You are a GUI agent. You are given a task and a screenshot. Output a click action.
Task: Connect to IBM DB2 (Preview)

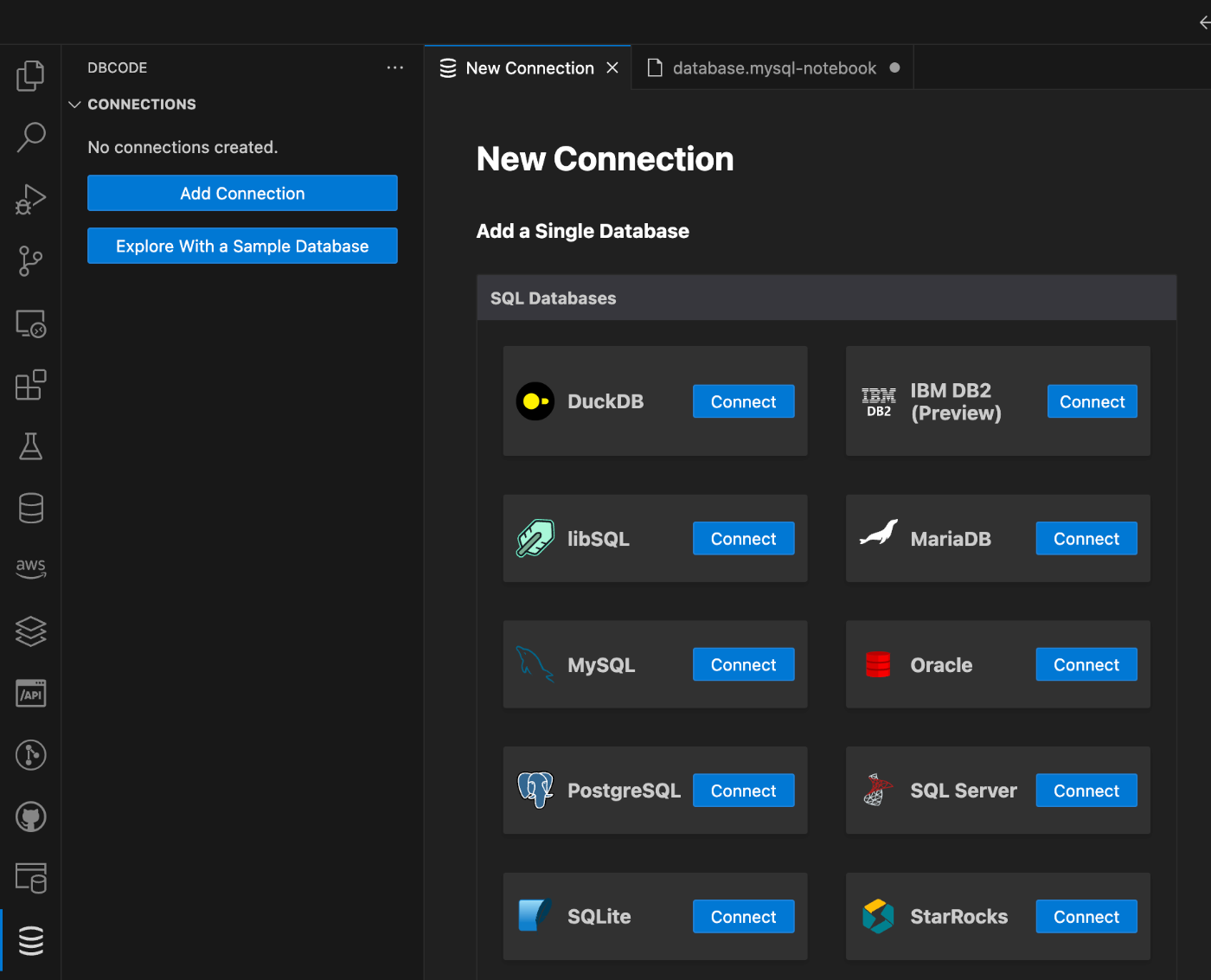click(1092, 401)
